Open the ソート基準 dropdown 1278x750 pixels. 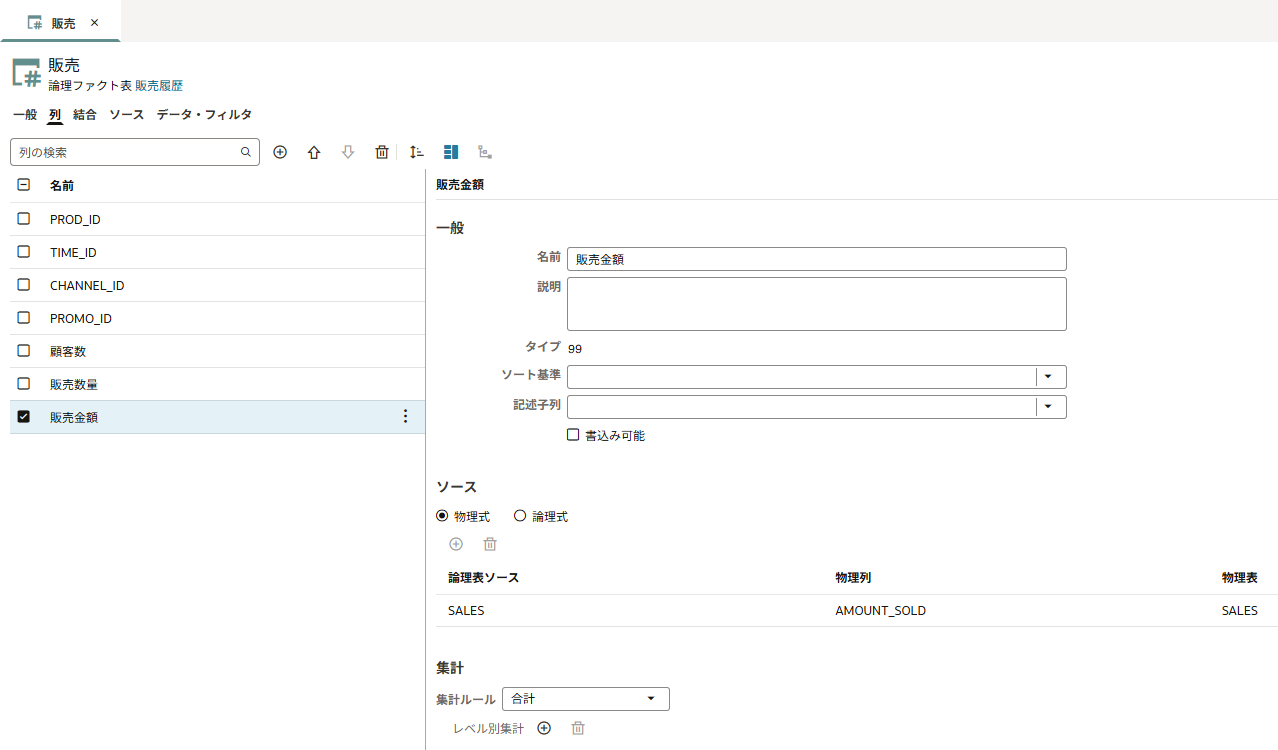(1049, 377)
